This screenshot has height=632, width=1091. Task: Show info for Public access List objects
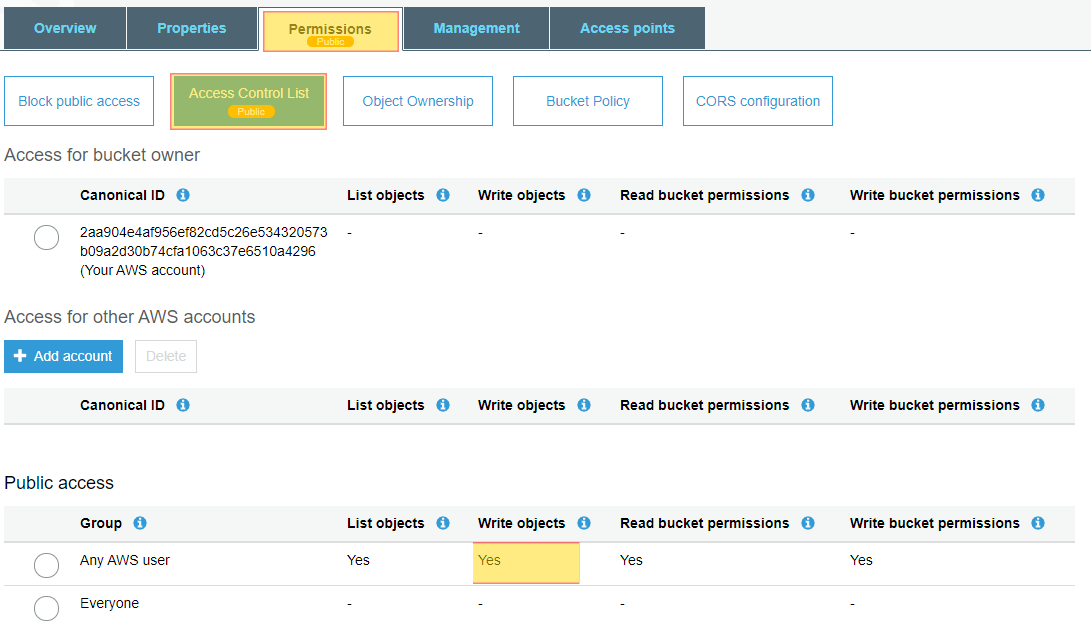point(443,523)
